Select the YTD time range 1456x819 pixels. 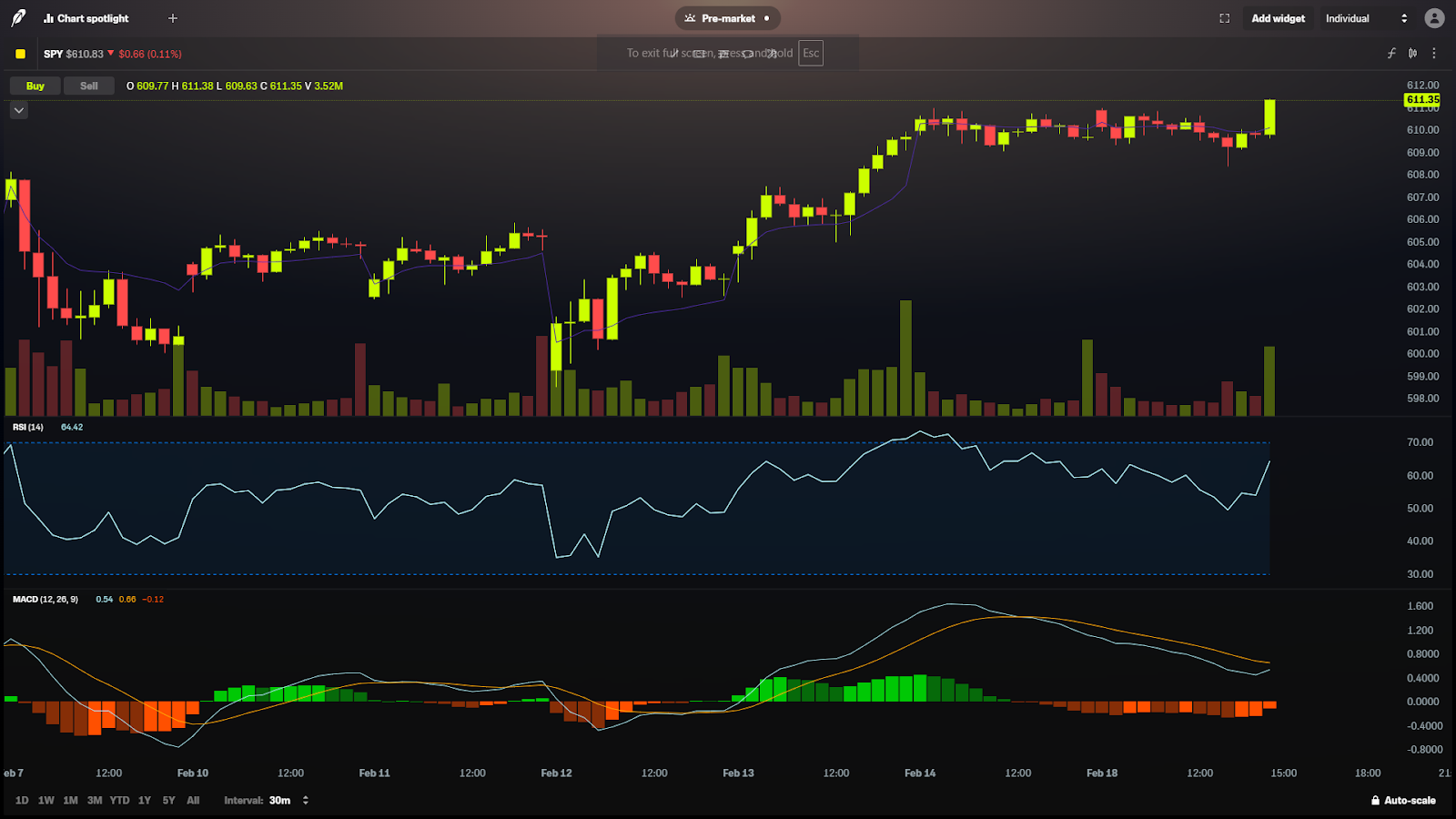[119, 801]
